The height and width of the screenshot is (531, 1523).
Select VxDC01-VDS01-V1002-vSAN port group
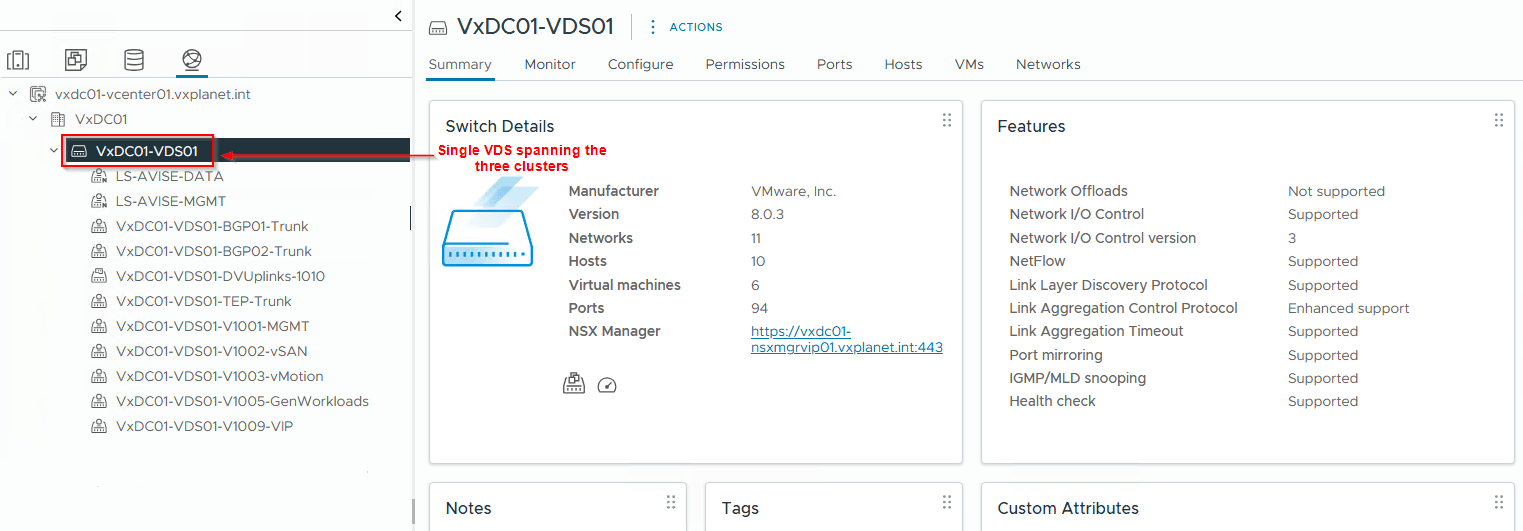pyautogui.click(x=212, y=351)
